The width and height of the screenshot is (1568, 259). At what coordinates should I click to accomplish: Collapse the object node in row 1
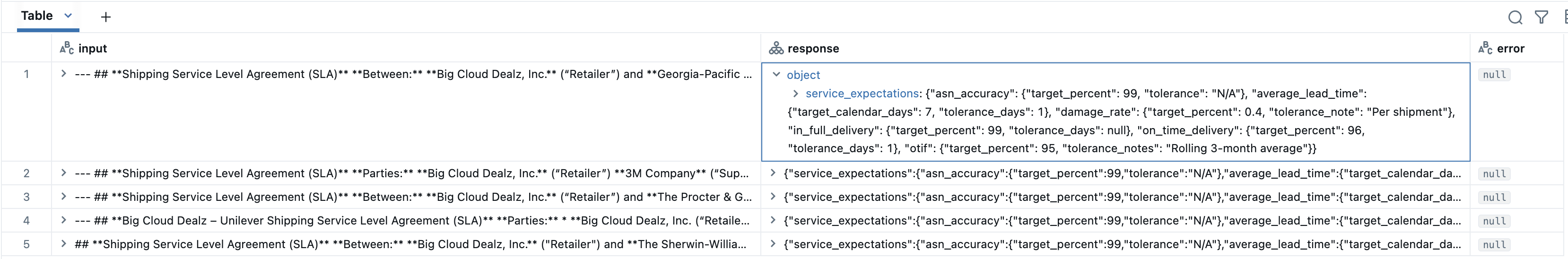point(776,74)
